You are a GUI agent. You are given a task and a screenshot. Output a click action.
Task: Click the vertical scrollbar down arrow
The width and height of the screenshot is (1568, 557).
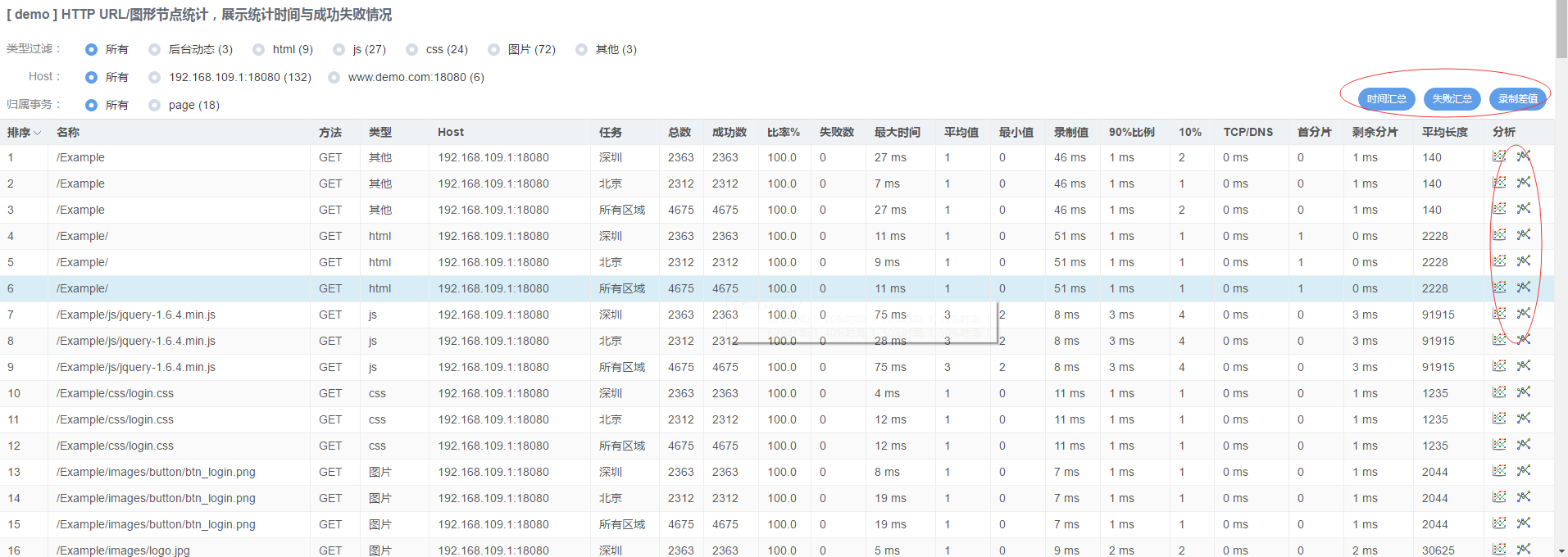point(1561,550)
